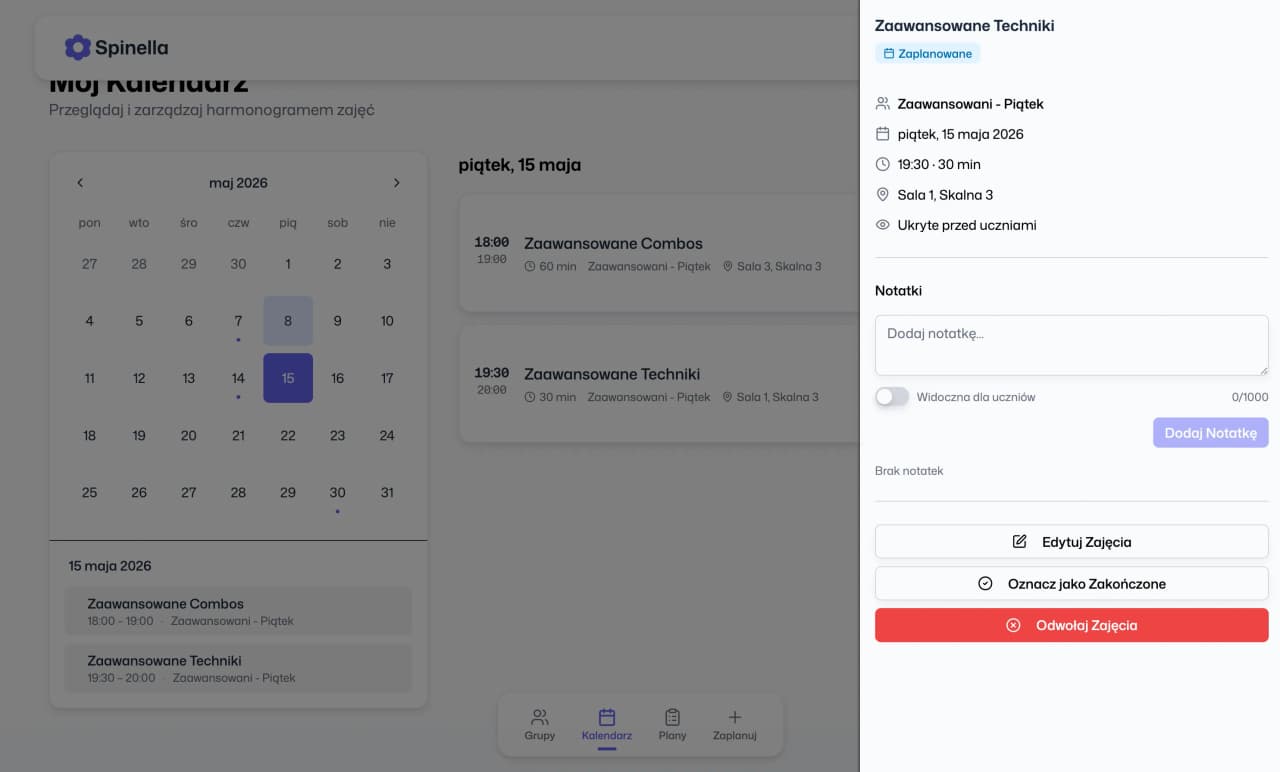The width and height of the screenshot is (1280, 772).
Task: Open the Zaawansowane Combos 18:00 class card
Action: [x=659, y=253]
